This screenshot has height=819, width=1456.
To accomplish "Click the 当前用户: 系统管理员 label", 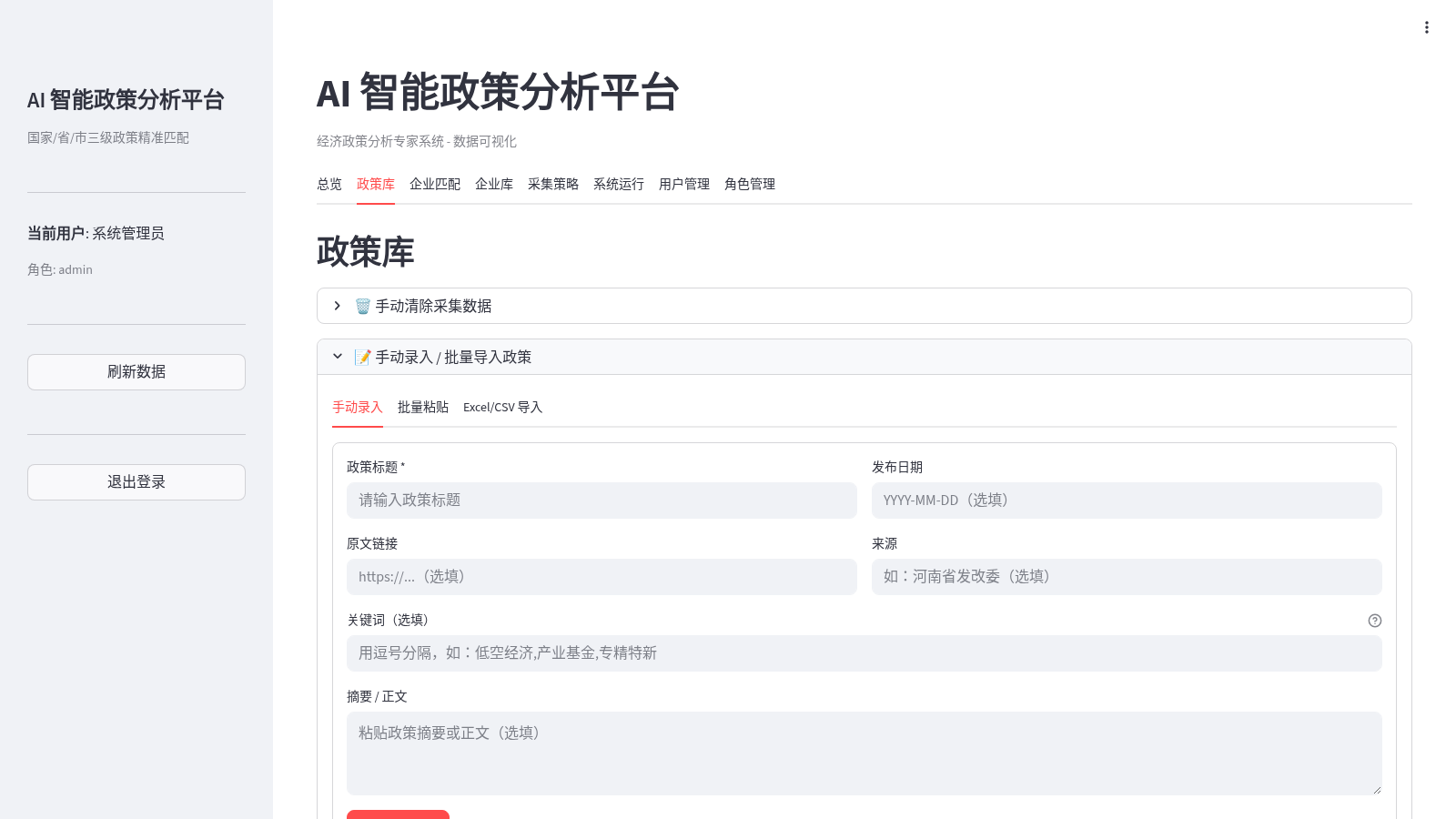I will click(x=96, y=233).
